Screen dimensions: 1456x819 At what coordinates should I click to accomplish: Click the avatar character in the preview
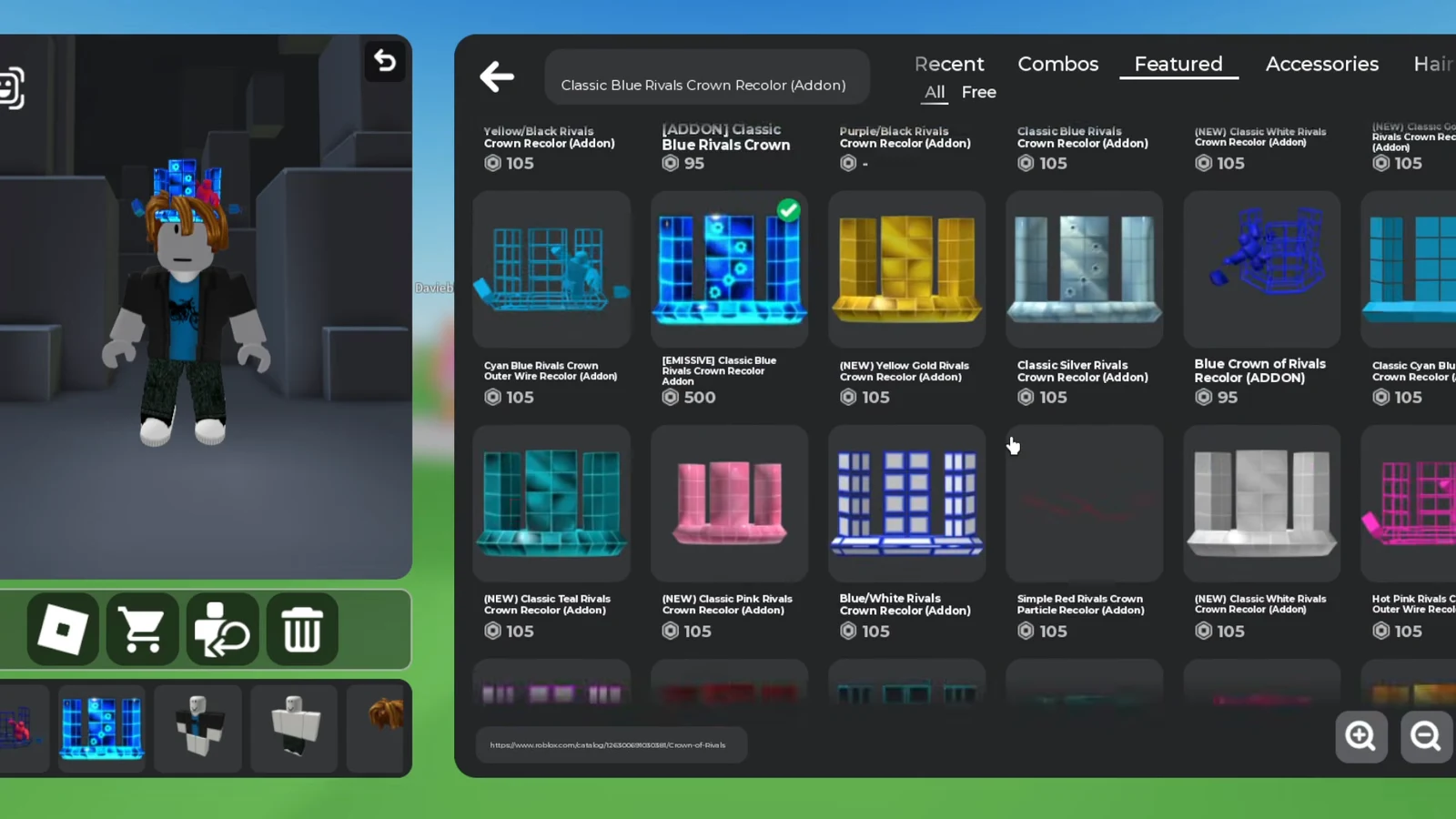186,305
